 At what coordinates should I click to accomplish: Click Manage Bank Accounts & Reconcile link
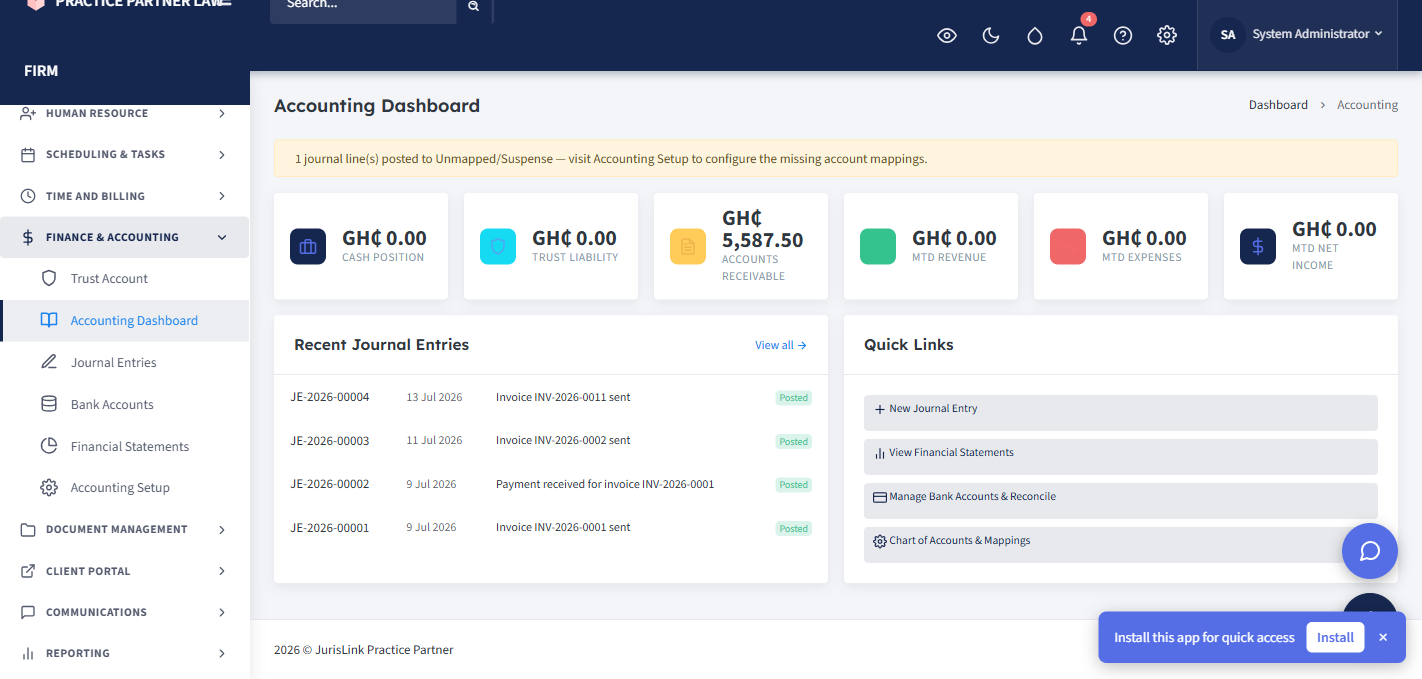click(1120, 500)
